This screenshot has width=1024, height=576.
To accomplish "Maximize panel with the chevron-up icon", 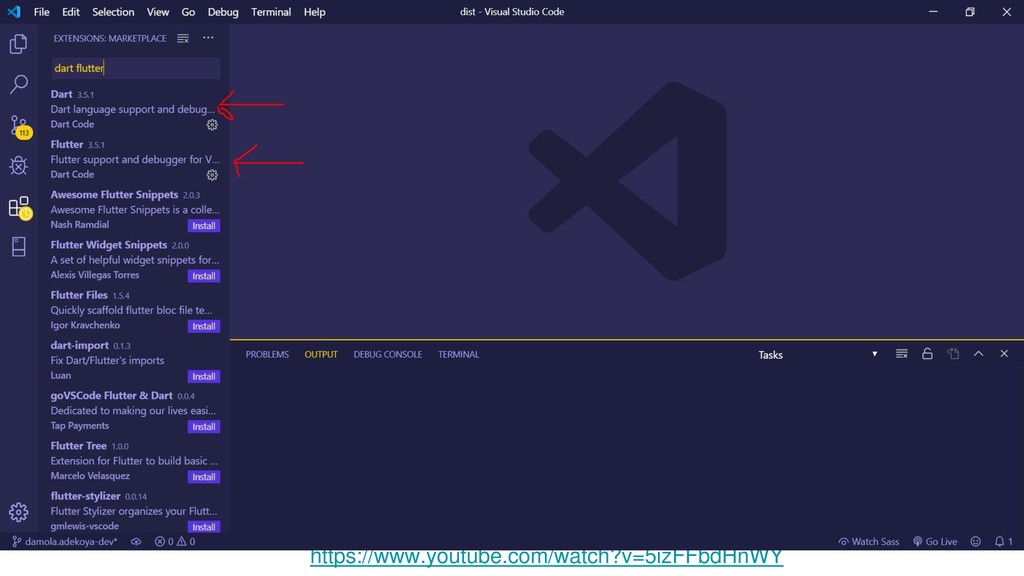I will (x=978, y=354).
